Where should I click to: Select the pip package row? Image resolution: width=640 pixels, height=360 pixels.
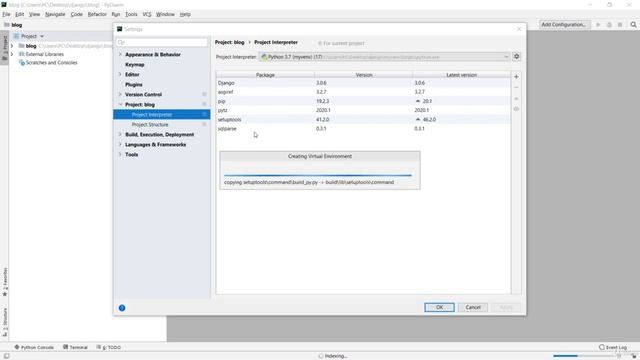click(363, 101)
